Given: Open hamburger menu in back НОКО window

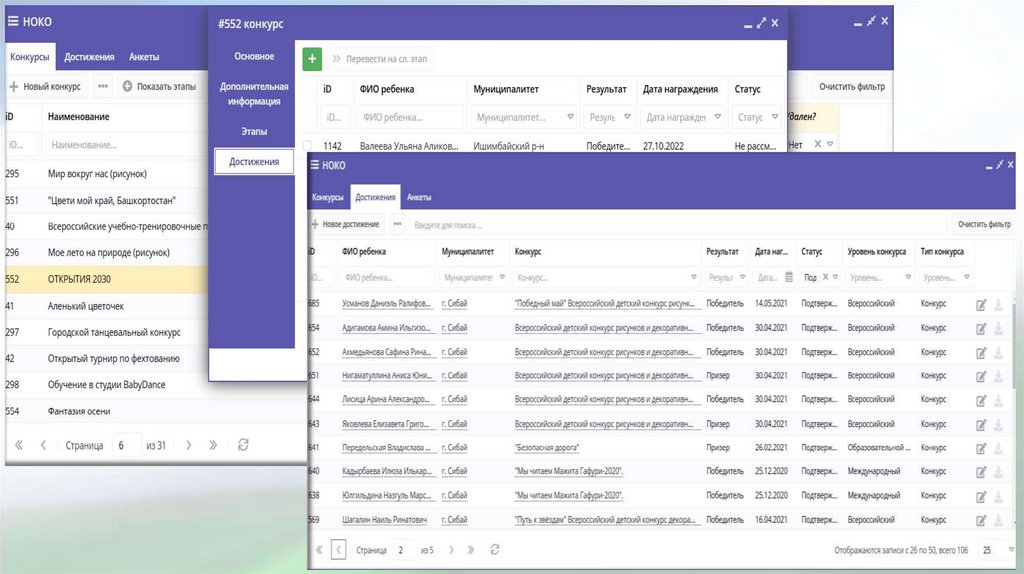Looking at the screenshot, I should [x=13, y=22].
